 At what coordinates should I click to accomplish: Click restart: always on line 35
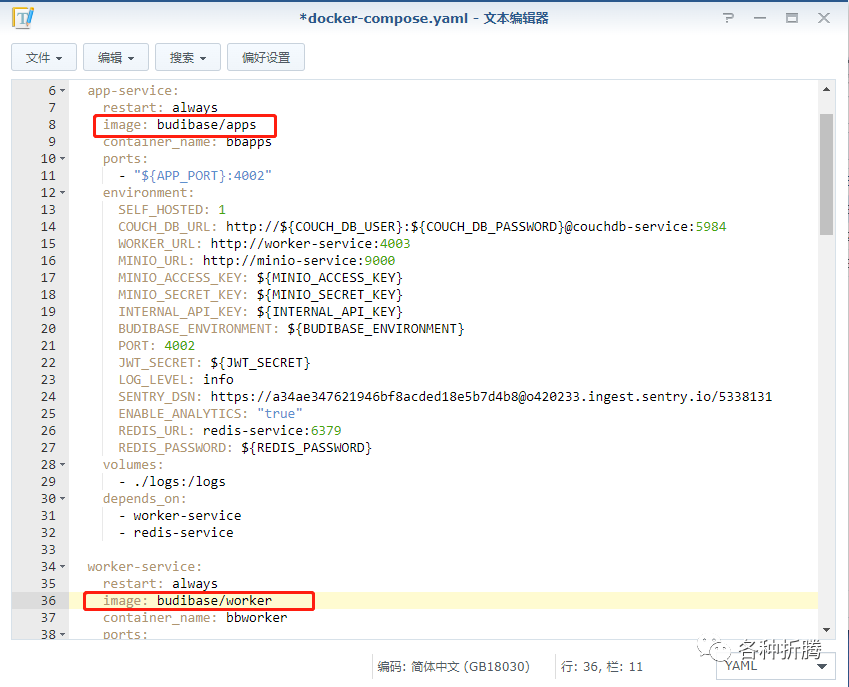(x=160, y=584)
